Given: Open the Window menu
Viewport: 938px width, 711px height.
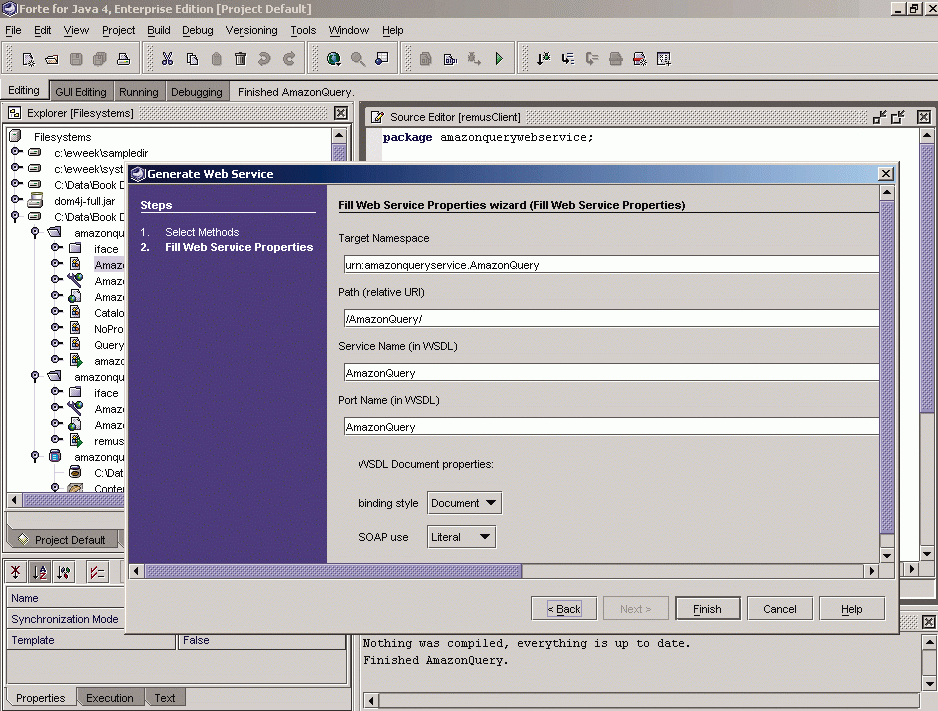Looking at the screenshot, I should tap(349, 30).
